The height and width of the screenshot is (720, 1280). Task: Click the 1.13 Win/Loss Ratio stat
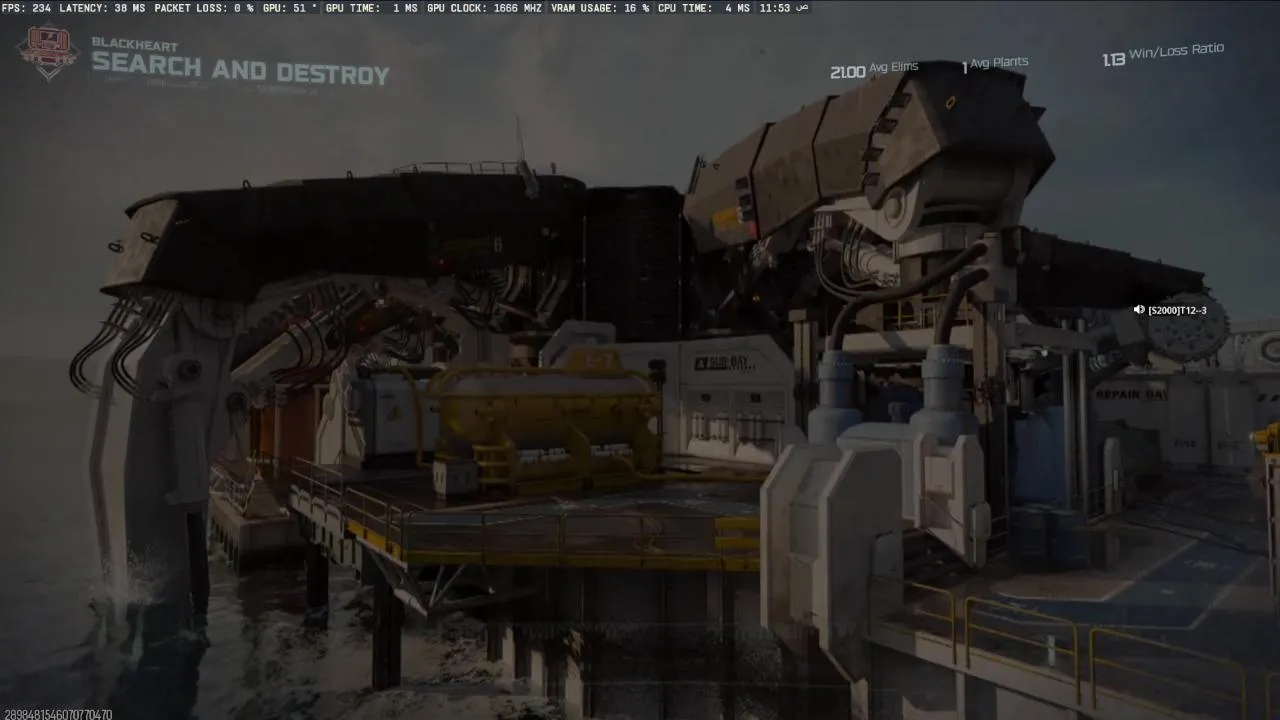[x=1163, y=54]
